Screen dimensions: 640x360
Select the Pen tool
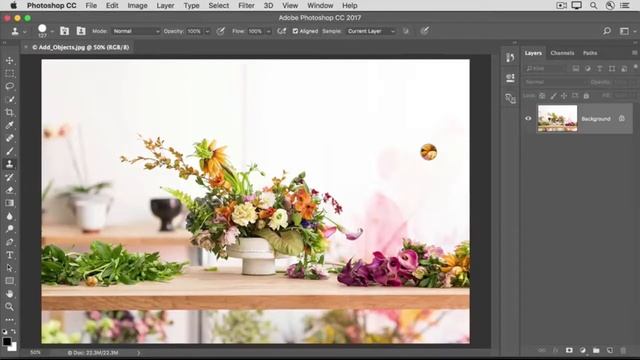point(9,242)
